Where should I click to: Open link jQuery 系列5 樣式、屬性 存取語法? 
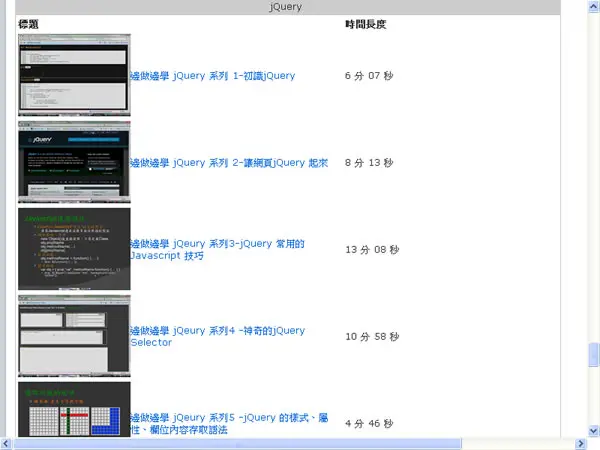(229, 423)
